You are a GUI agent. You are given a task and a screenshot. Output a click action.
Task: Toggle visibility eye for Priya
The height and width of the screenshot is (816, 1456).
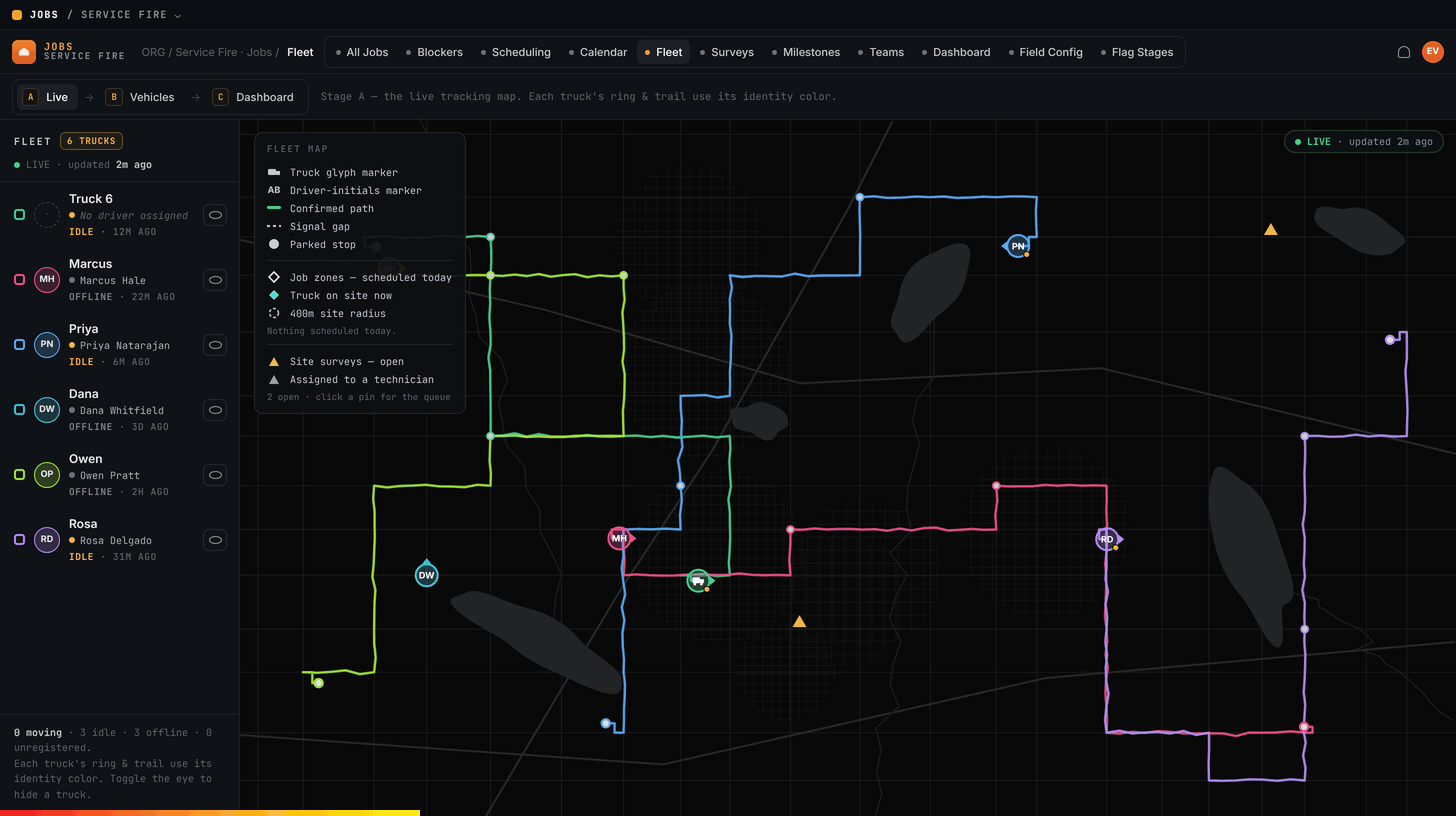pyautogui.click(x=215, y=345)
